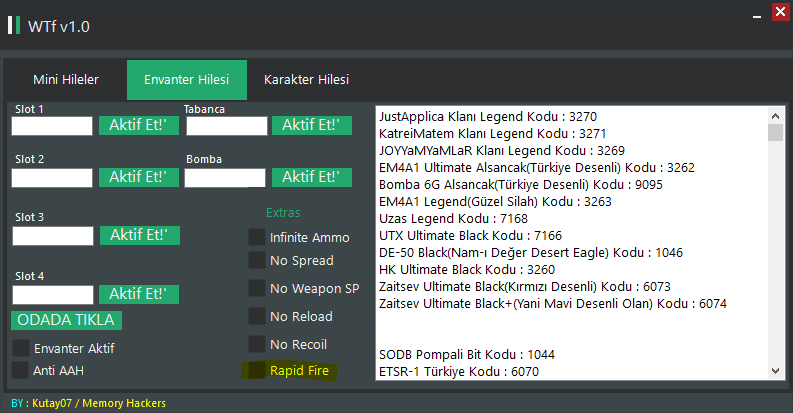Viewport: 793px width, 413px height.
Task: Click the 'Kutay07 / Memory Hackers' credit text
Action: (99, 403)
